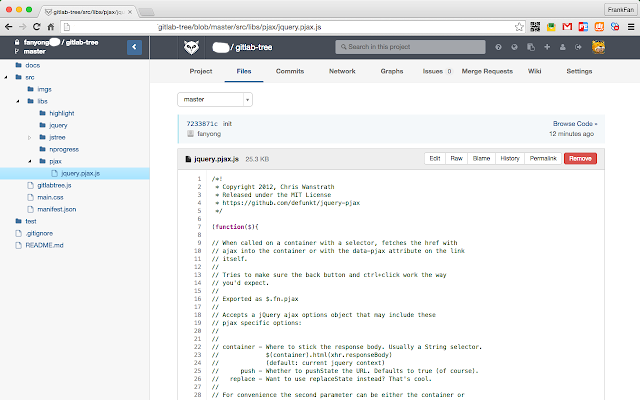Collapse the libs folder arrow
This screenshot has width=640, height=400.
(x=18, y=101)
